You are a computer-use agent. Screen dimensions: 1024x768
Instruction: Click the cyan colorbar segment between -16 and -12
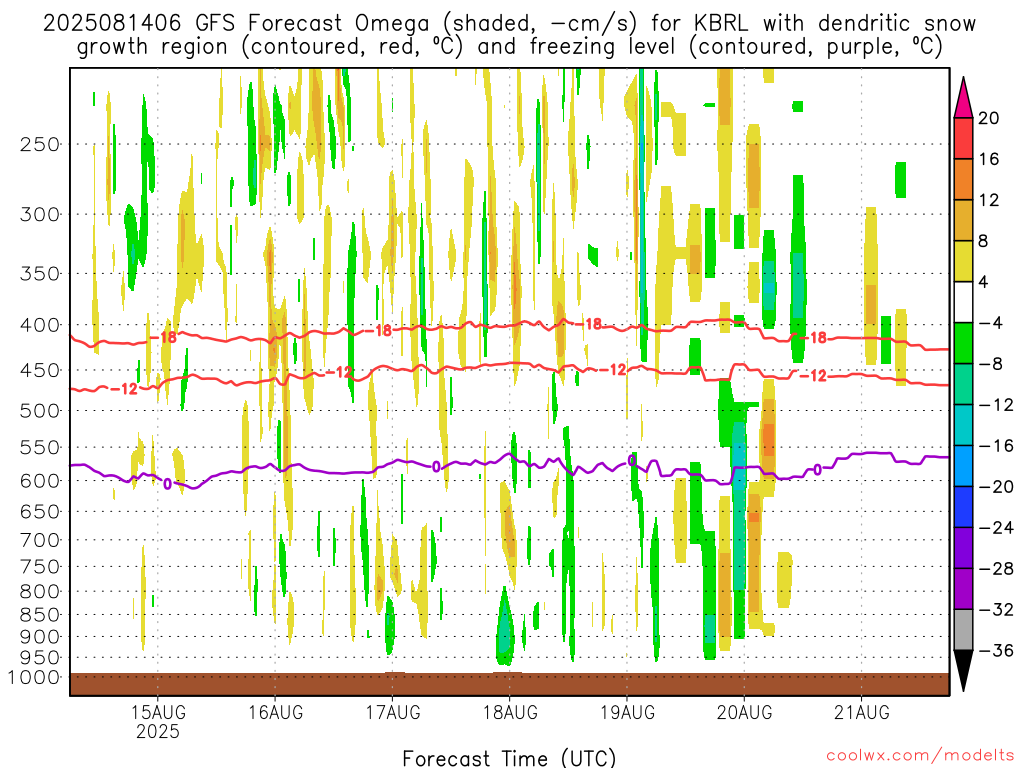tap(963, 425)
